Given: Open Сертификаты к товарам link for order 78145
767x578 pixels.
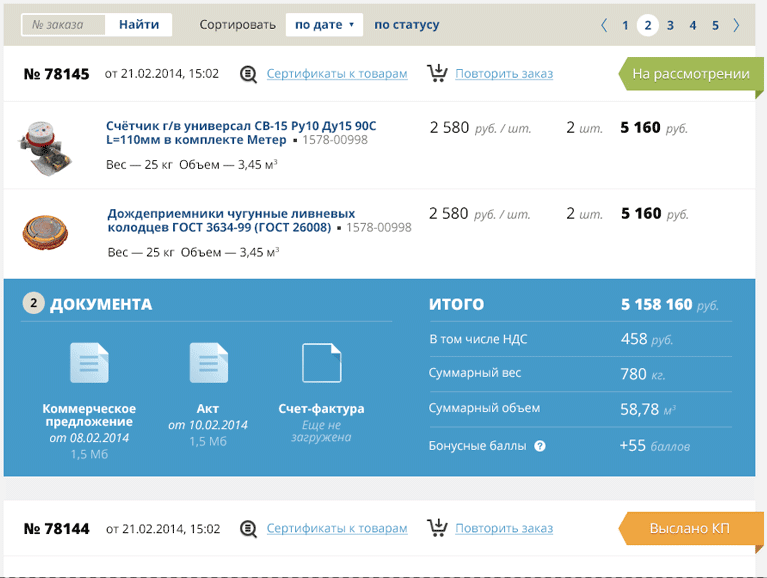Looking at the screenshot, I should point(337,74).
